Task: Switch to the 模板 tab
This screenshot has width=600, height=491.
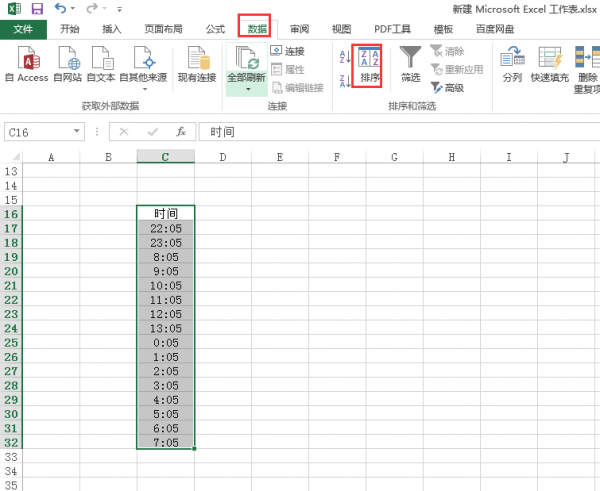Action: [x=443, y=29]
